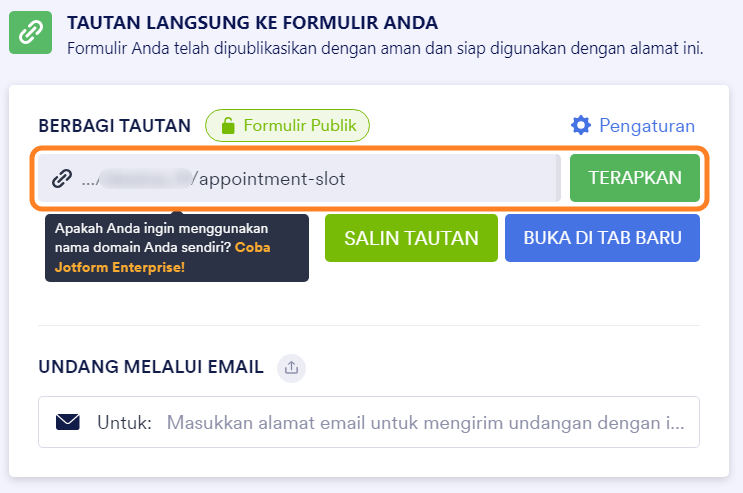Click the UNDANG MELALUI EMAIL heading

[151, 367]
